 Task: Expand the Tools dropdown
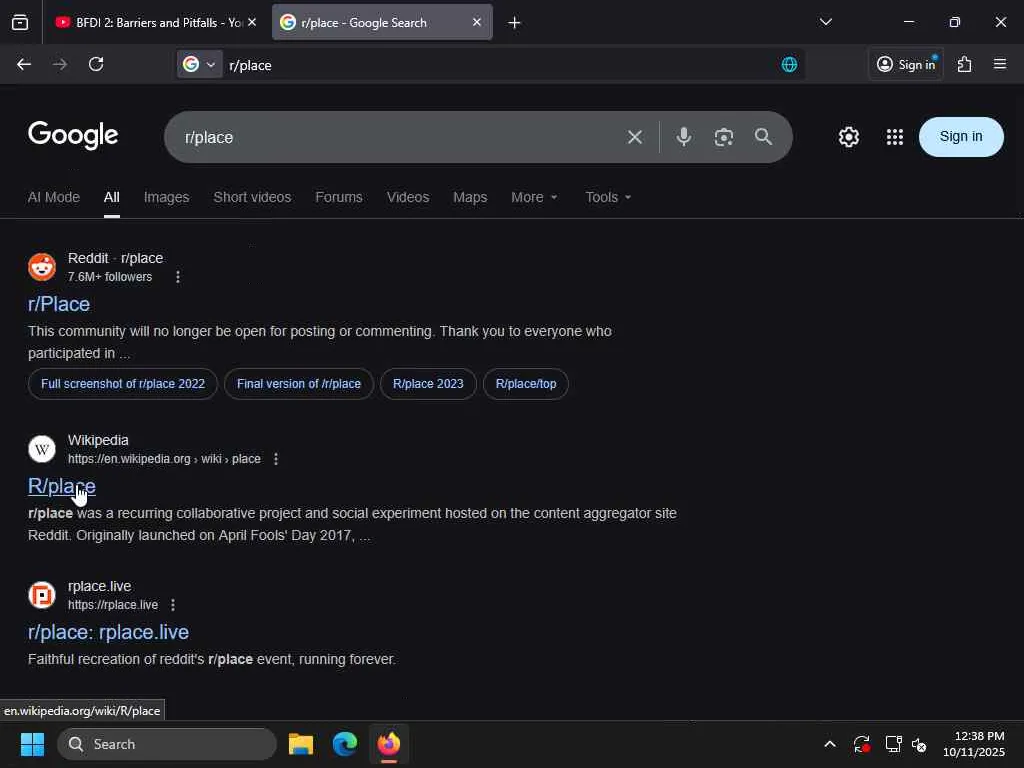click(x=608, y=197)
